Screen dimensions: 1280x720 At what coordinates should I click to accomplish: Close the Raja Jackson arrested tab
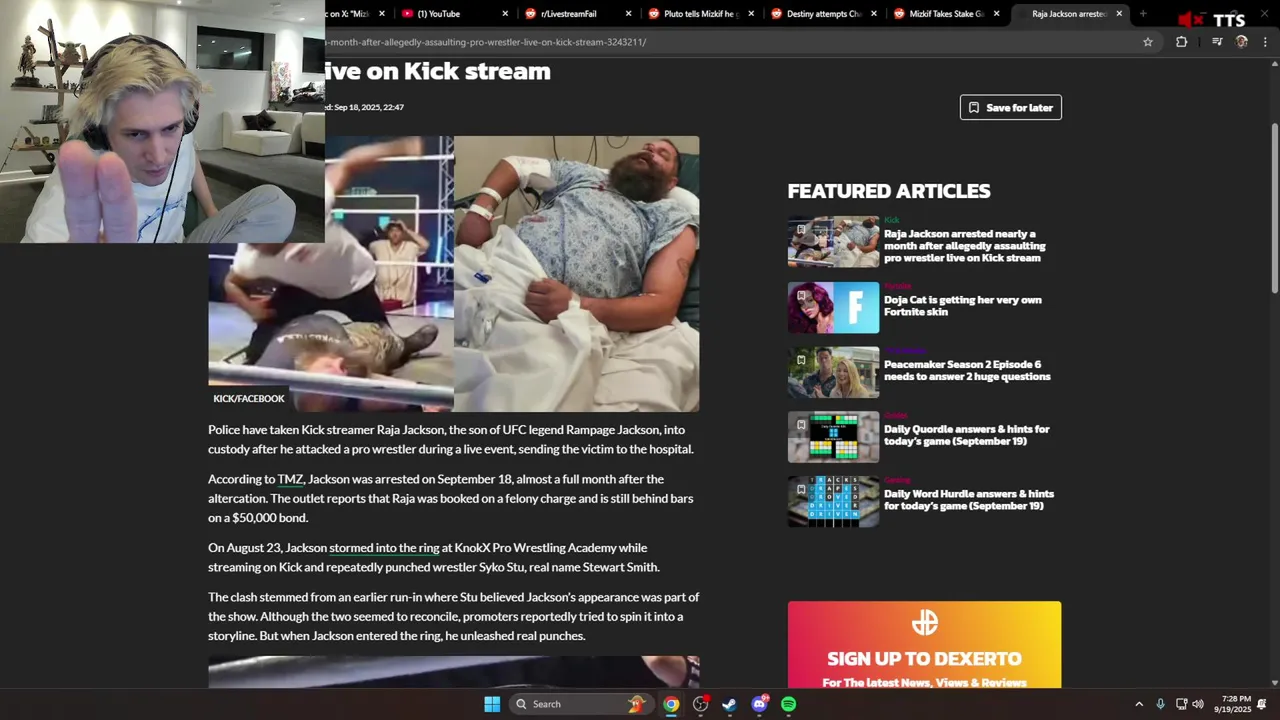click(x=1119, y=14)
